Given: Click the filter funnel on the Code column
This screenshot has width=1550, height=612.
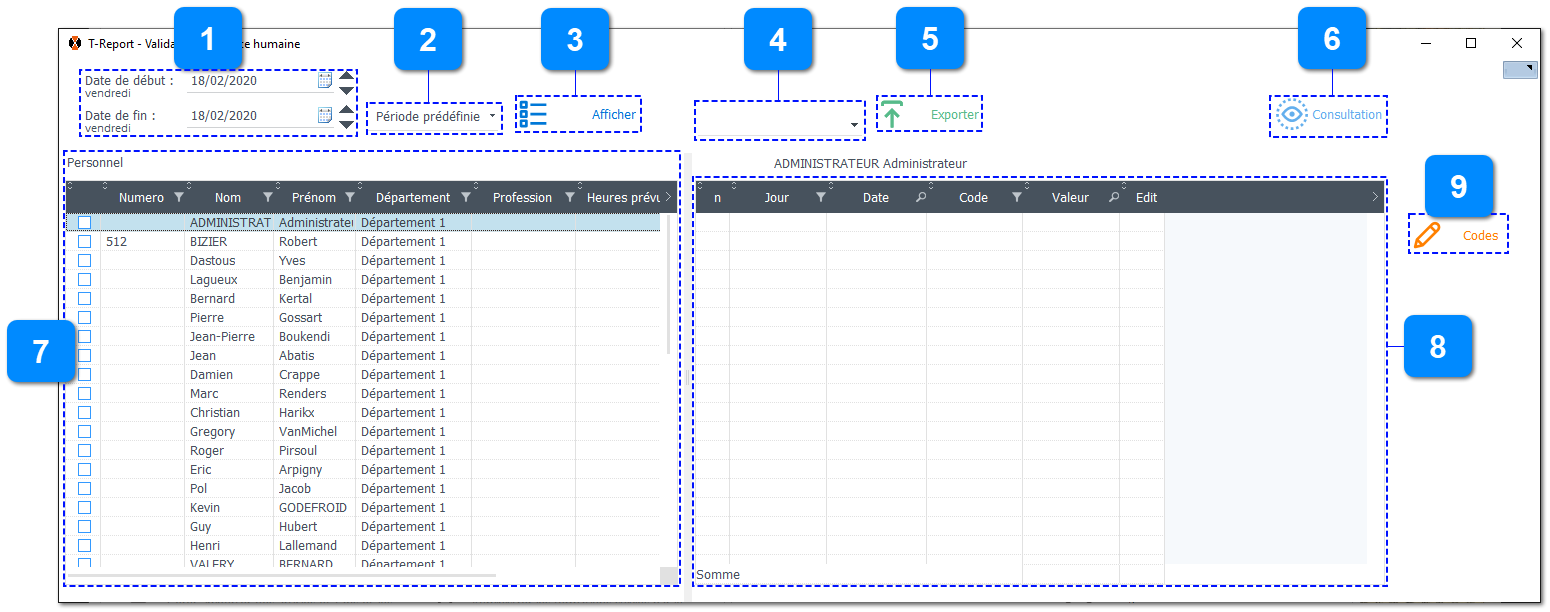Looking at the screenshot, I should point(1019,197).
